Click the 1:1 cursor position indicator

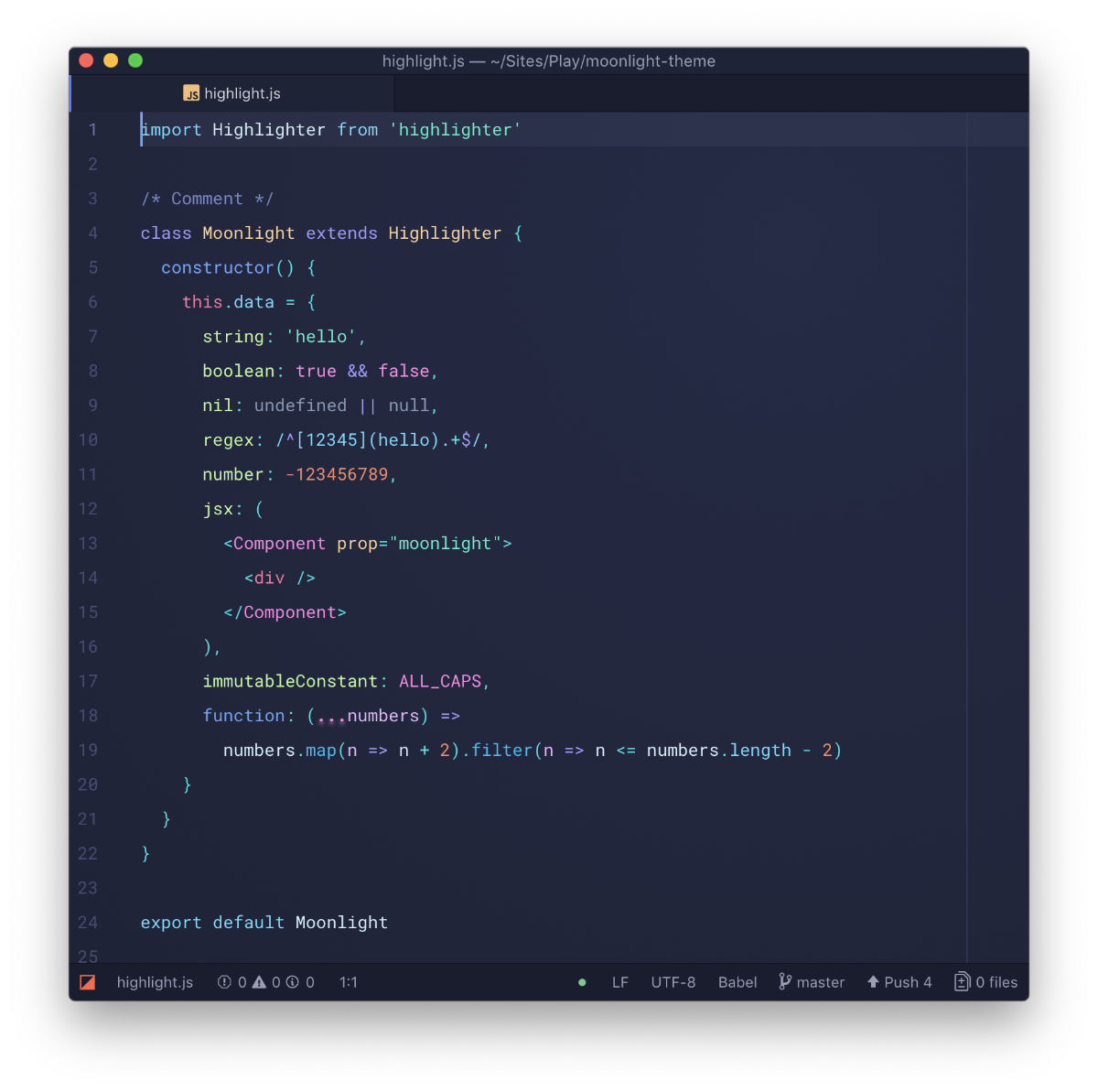pos(348,981)
